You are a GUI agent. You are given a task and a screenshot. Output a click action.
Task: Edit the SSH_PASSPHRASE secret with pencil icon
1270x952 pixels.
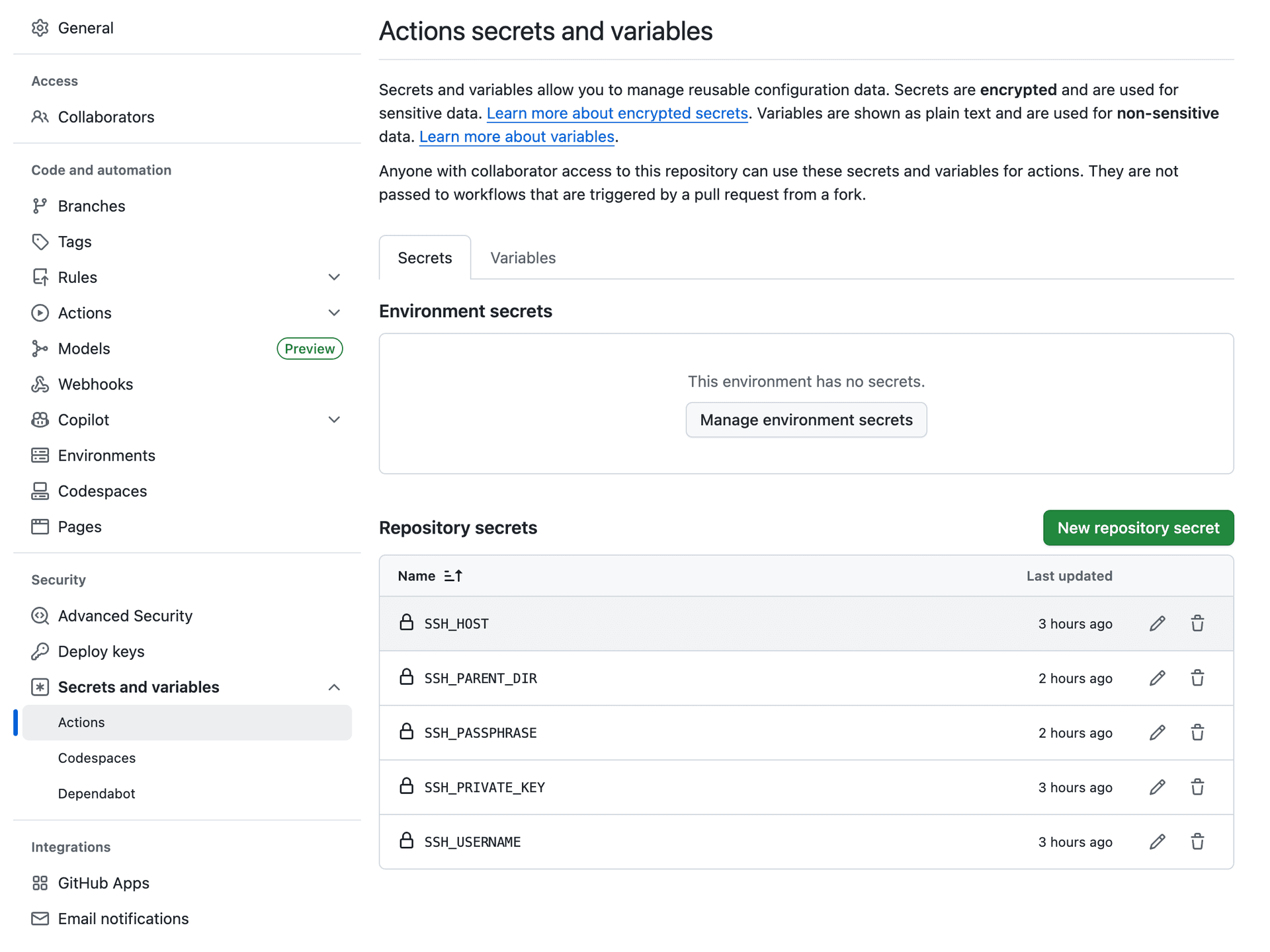[x=1157, y=733]
